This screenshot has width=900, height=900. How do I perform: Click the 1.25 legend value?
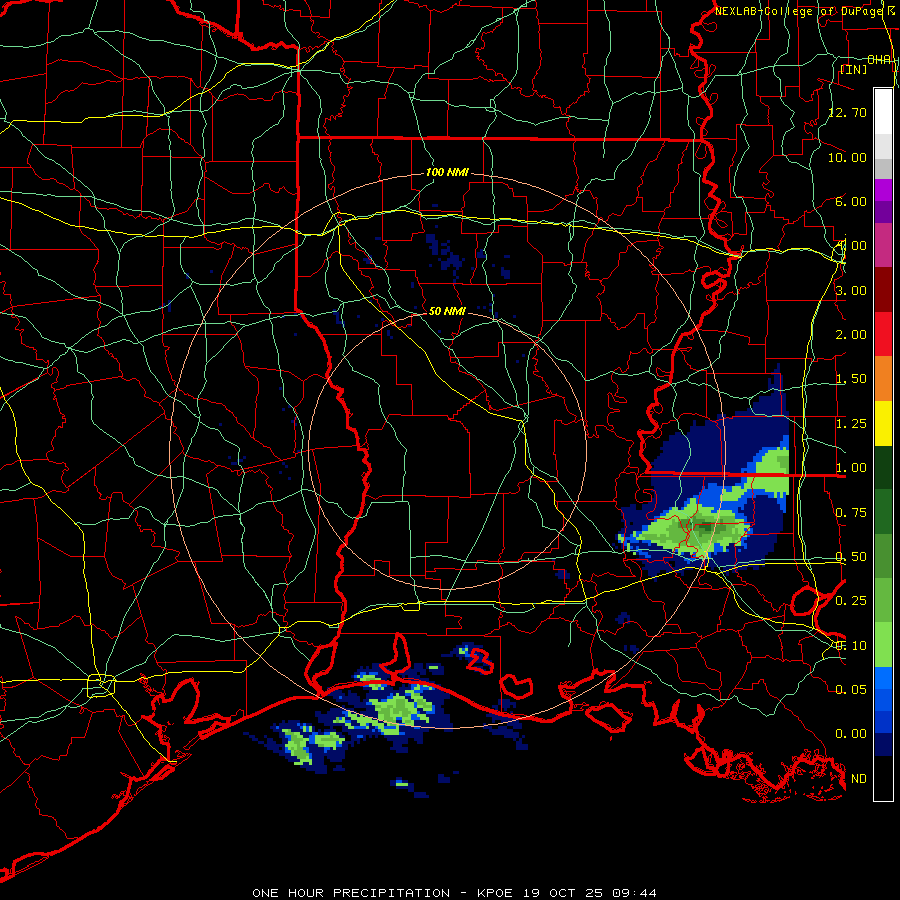[851, 424]
